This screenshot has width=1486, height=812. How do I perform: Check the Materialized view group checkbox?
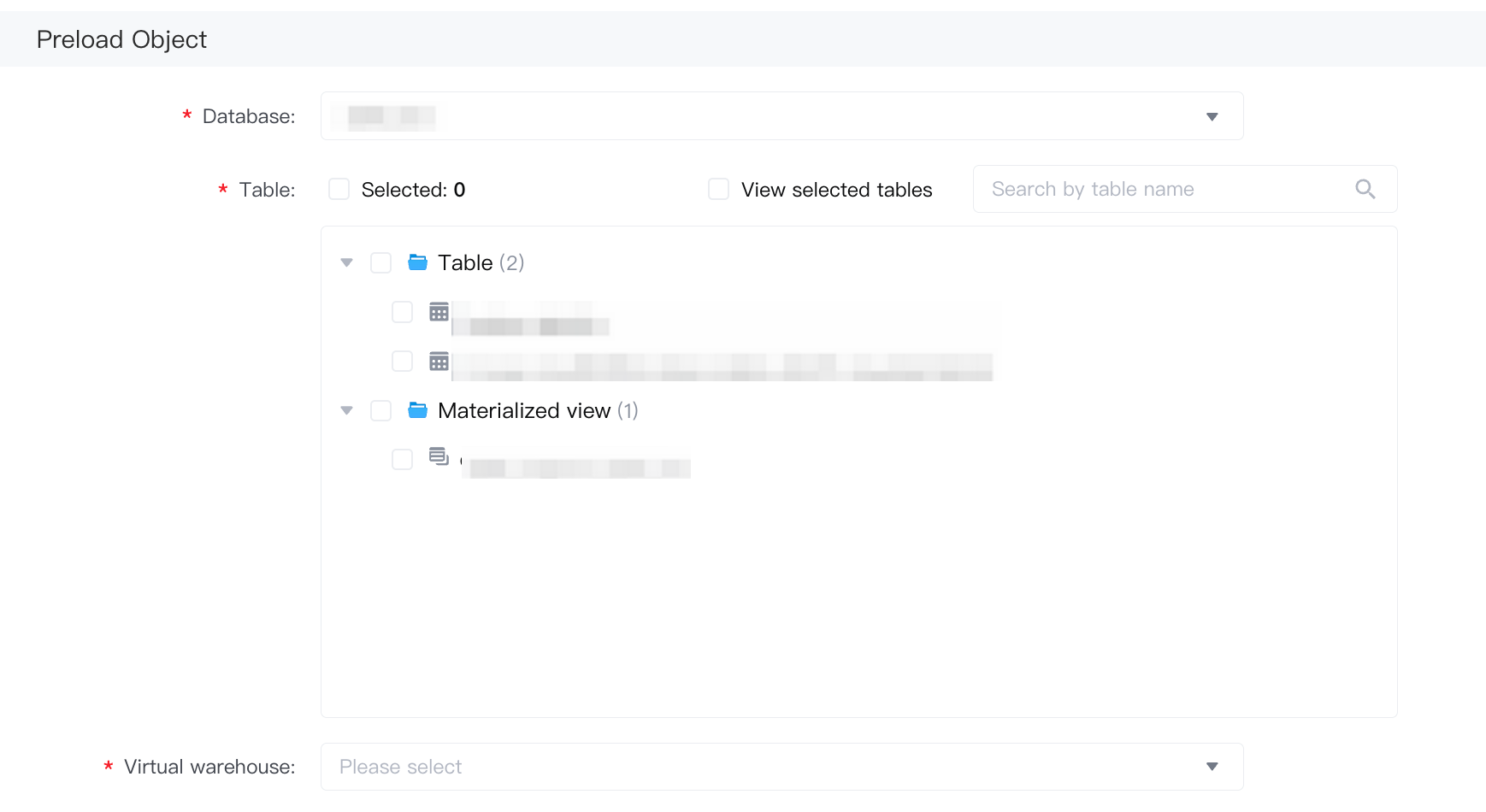point(380,410)
